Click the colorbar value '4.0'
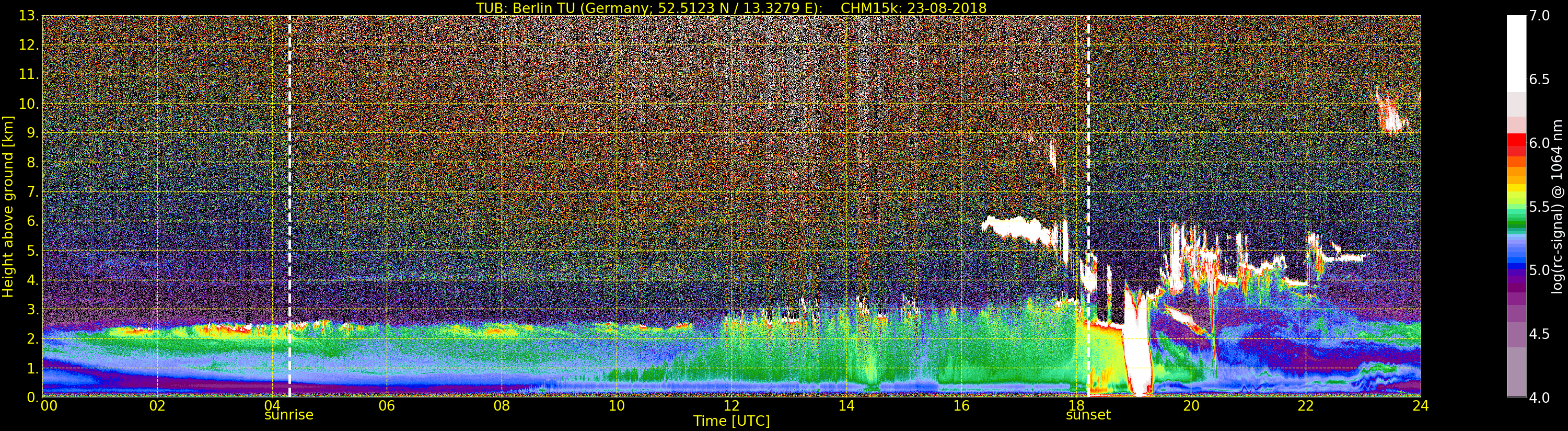This screenshot has width=1568, height=431. (x=1539, y=398)
